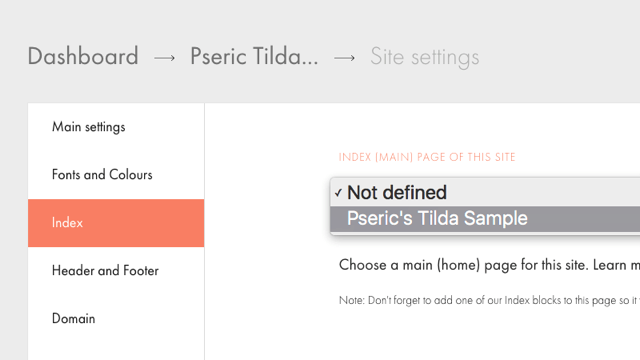Click the note about Index blocks
640x360 pixels.
tap(489, 300)
